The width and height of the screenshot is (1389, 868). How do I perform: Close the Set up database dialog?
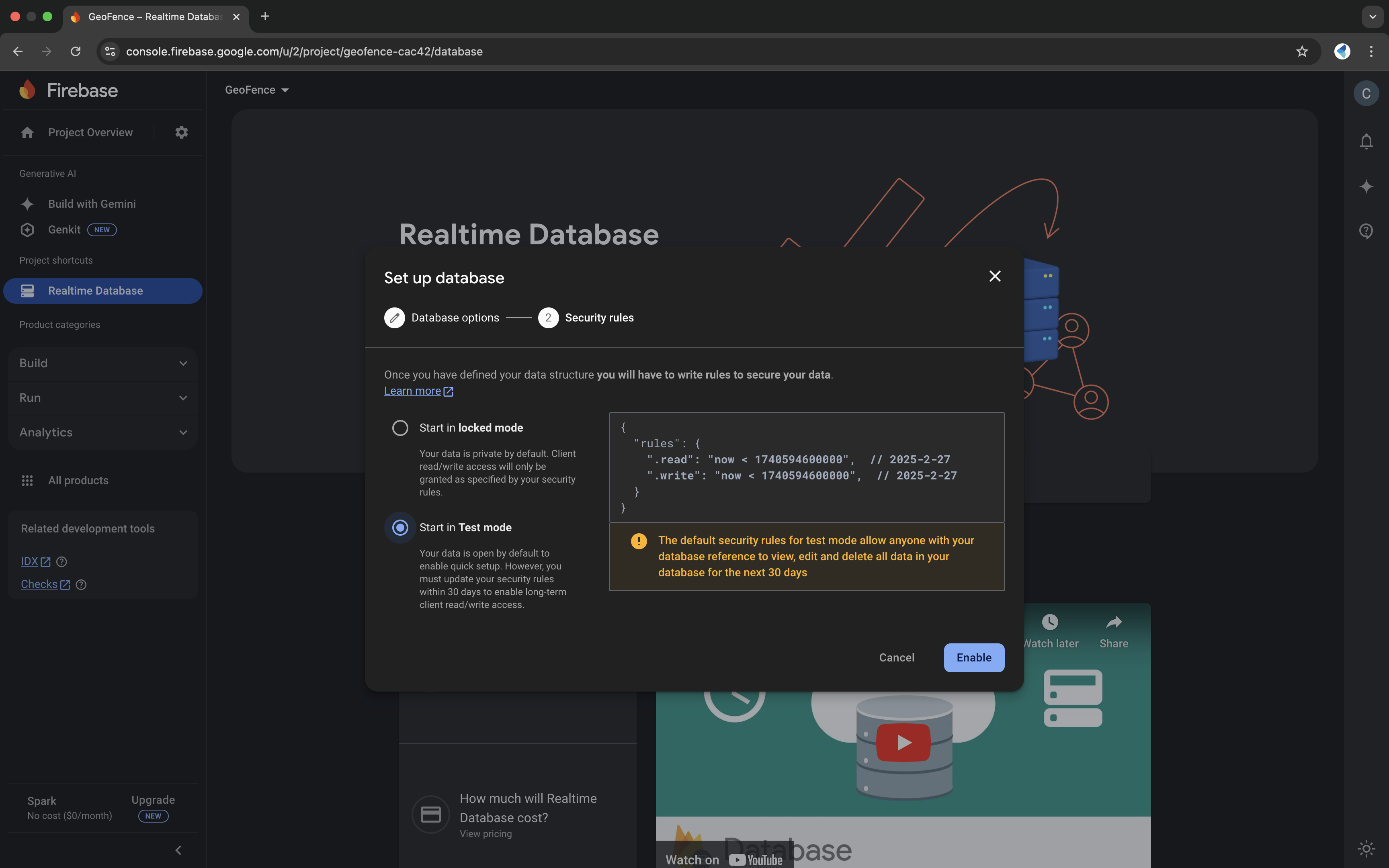[995, 276]
